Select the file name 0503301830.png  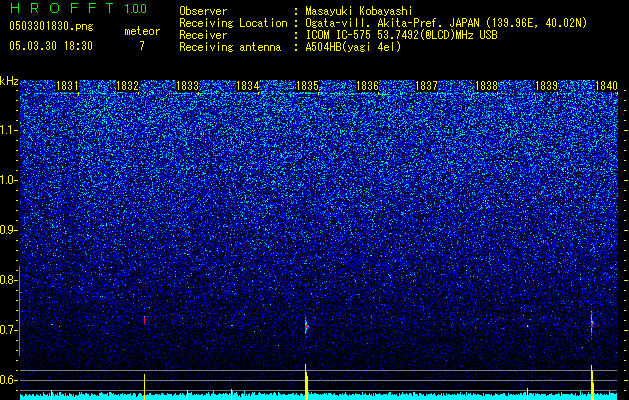click(51, 26)
